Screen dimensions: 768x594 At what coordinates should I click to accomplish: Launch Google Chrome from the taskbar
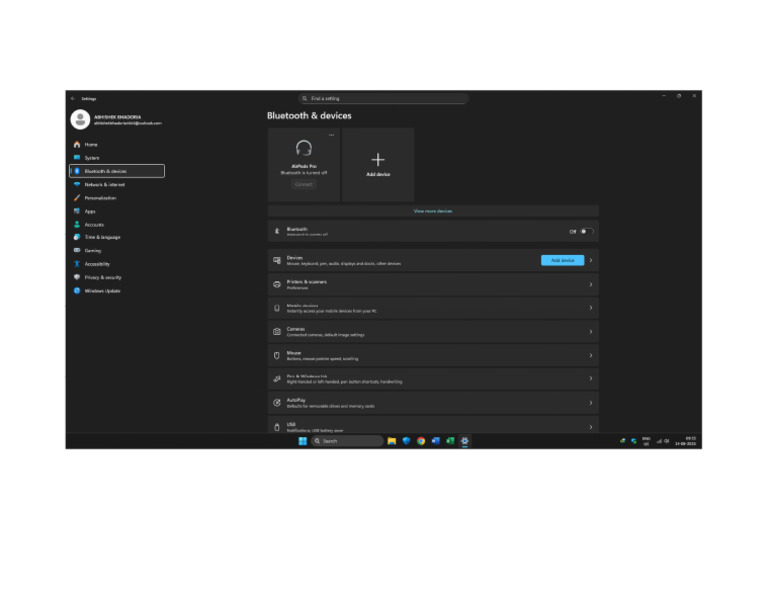[421, 441]
